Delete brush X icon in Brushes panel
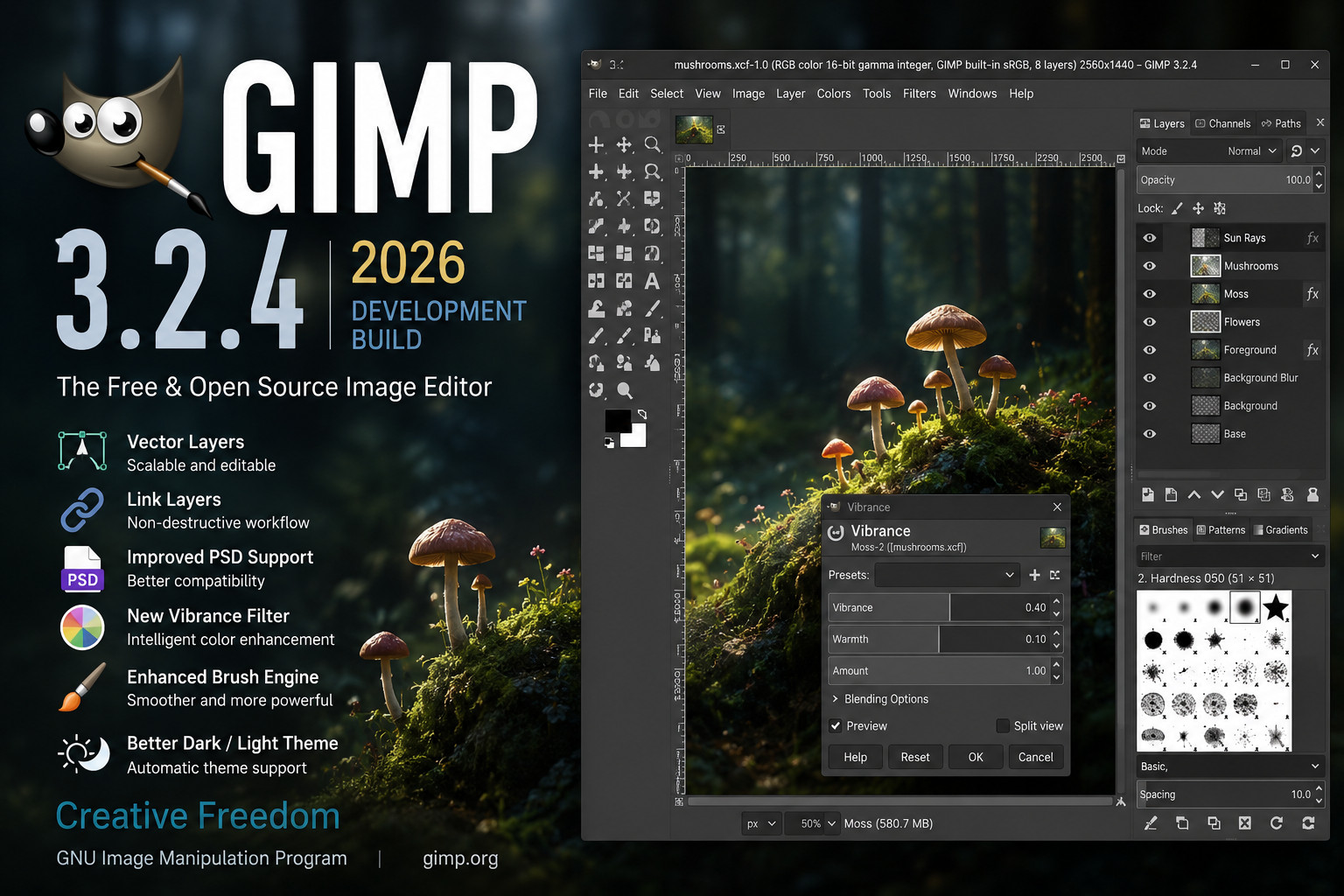 tap(1245, 822)
